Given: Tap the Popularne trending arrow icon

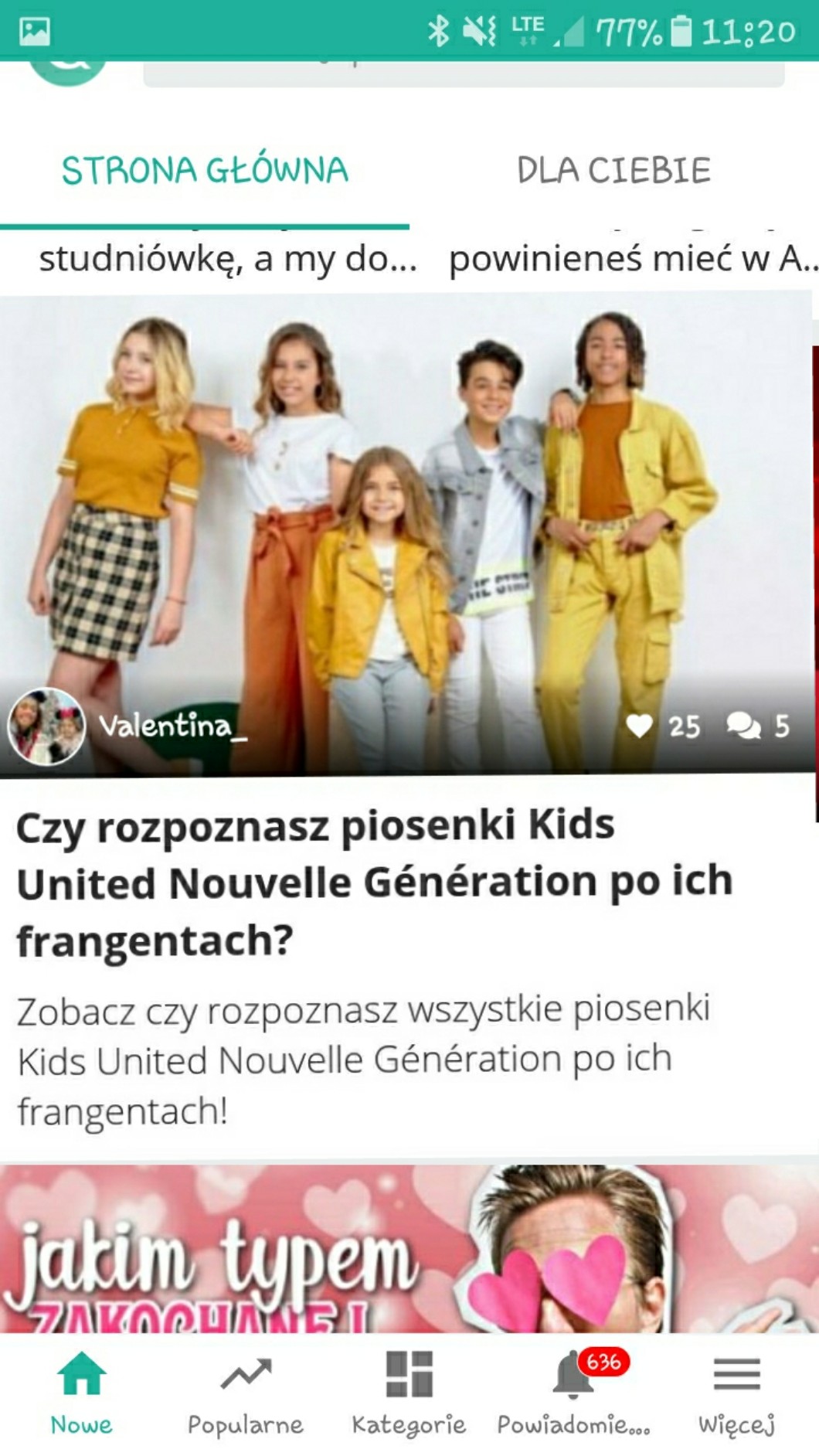Looking at the screenshot, I should (x=246, y=1374).
